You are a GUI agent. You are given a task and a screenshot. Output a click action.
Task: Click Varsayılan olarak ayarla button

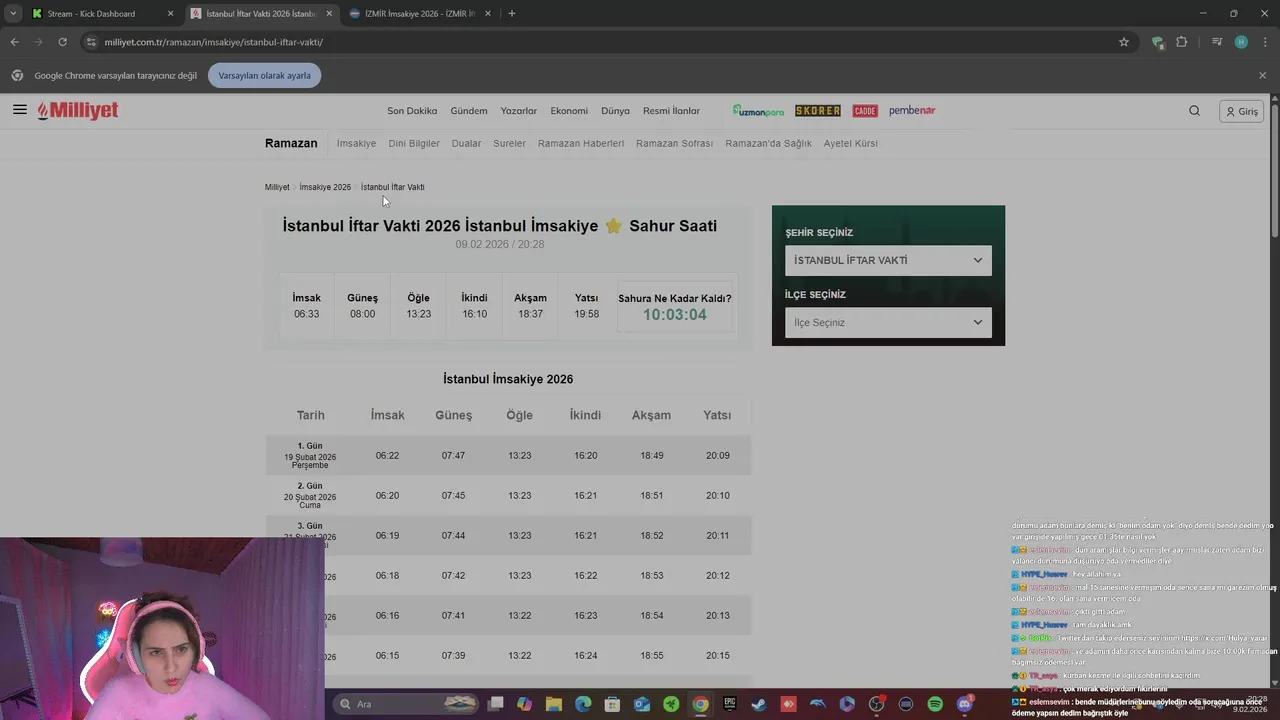pyautogui.click(x=264, y=75)
